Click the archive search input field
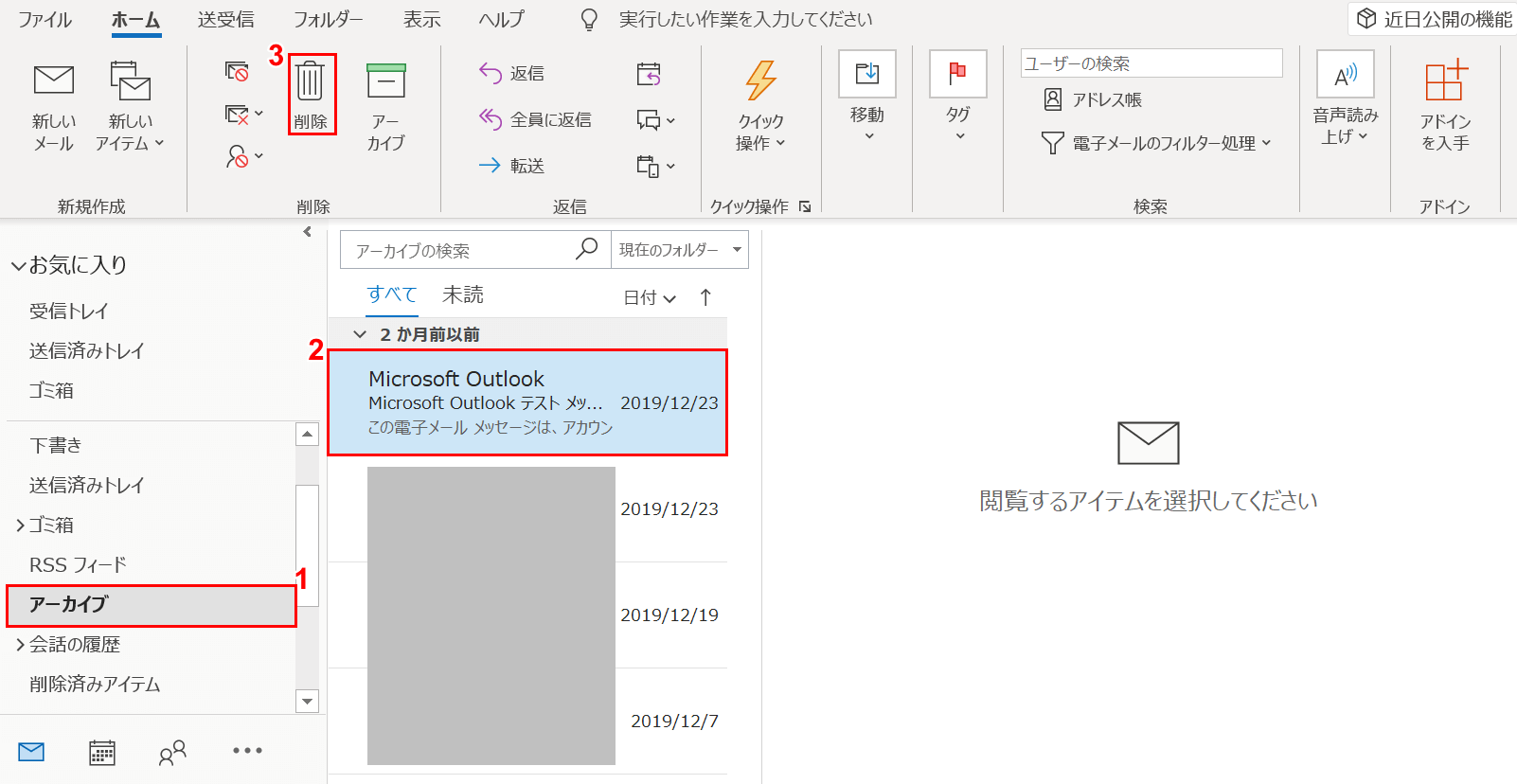 click(459, 251)
